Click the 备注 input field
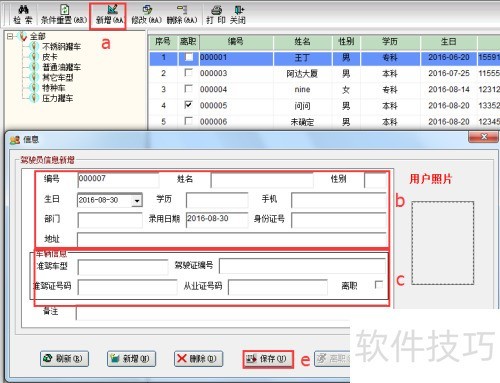The image size is (500, 383). coord(213,313)
